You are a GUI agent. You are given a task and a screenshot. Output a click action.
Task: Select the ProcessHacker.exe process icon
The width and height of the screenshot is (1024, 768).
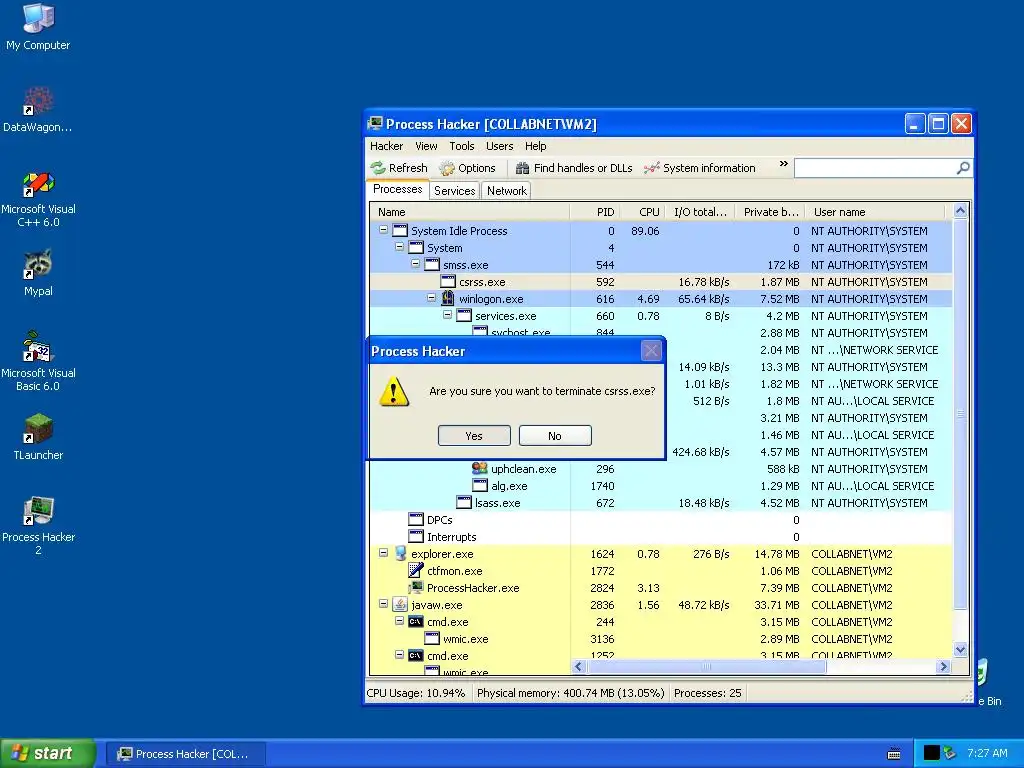pos(416,588)
